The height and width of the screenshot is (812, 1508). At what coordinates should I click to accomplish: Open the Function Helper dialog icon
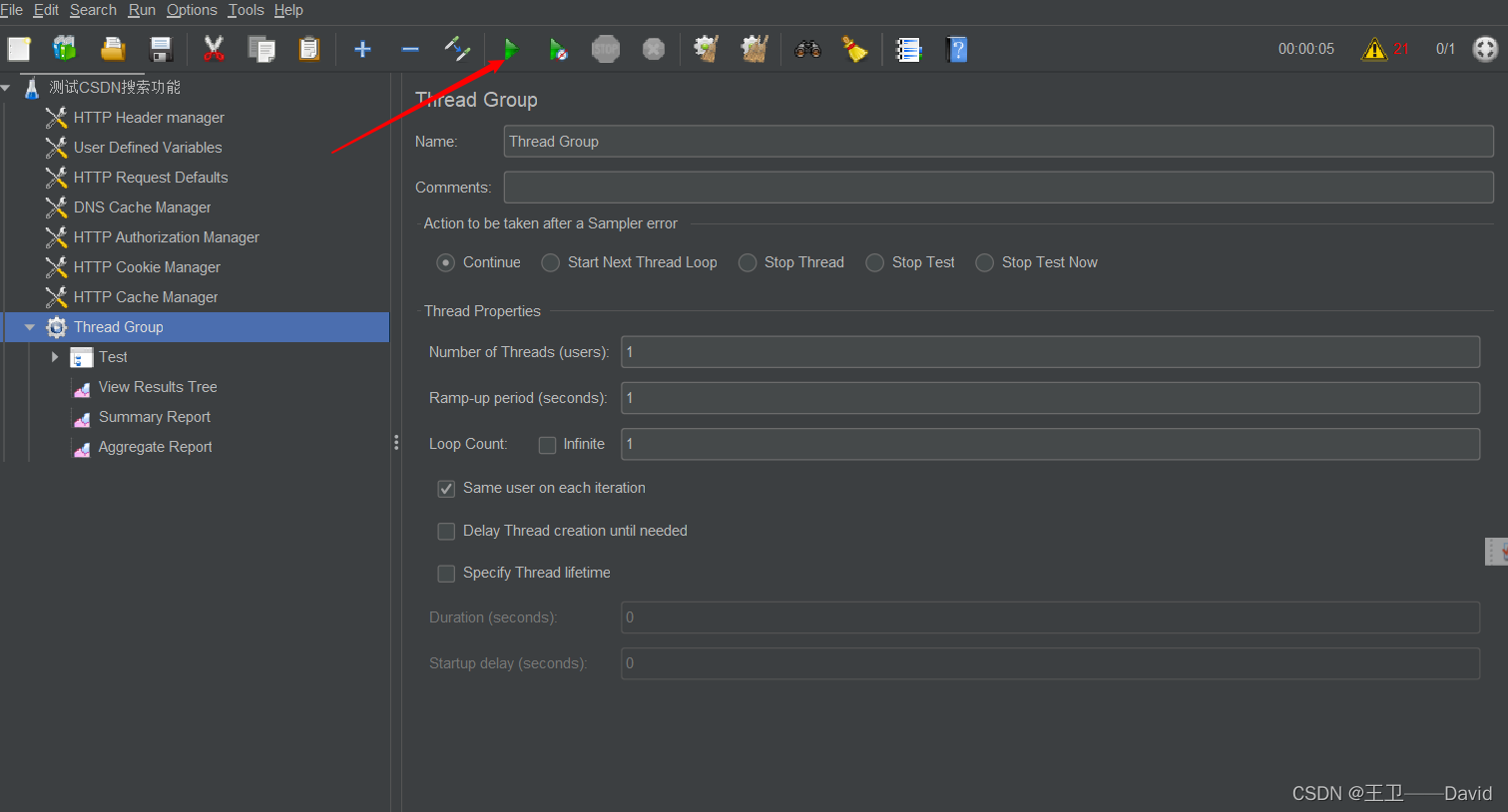click(908, 49)
